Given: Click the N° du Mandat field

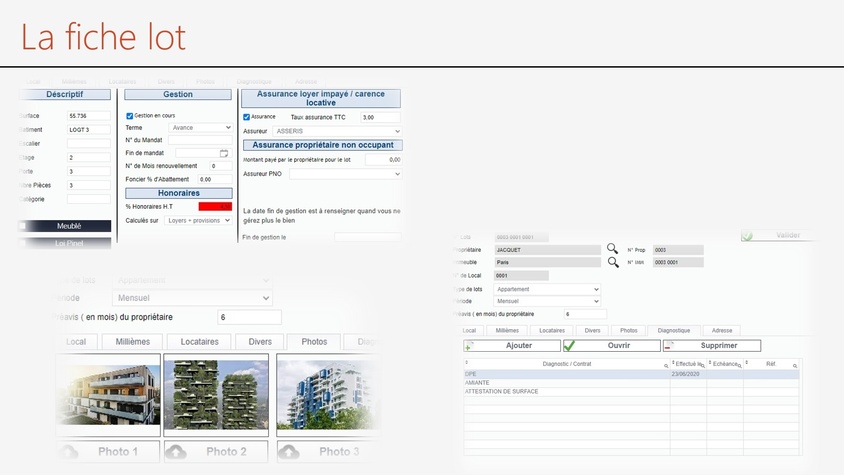Looking at the screenshot, I should pos(200,140).
